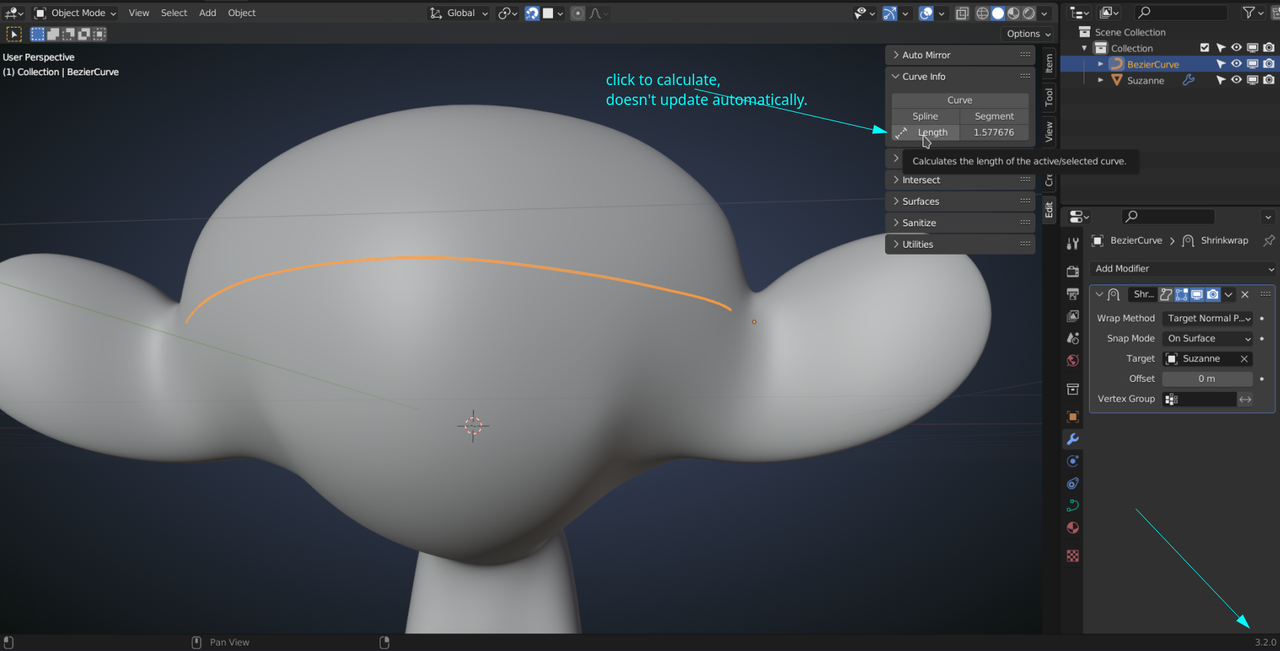Toggle Shrinkwrap show in render

pos(1212,294)
